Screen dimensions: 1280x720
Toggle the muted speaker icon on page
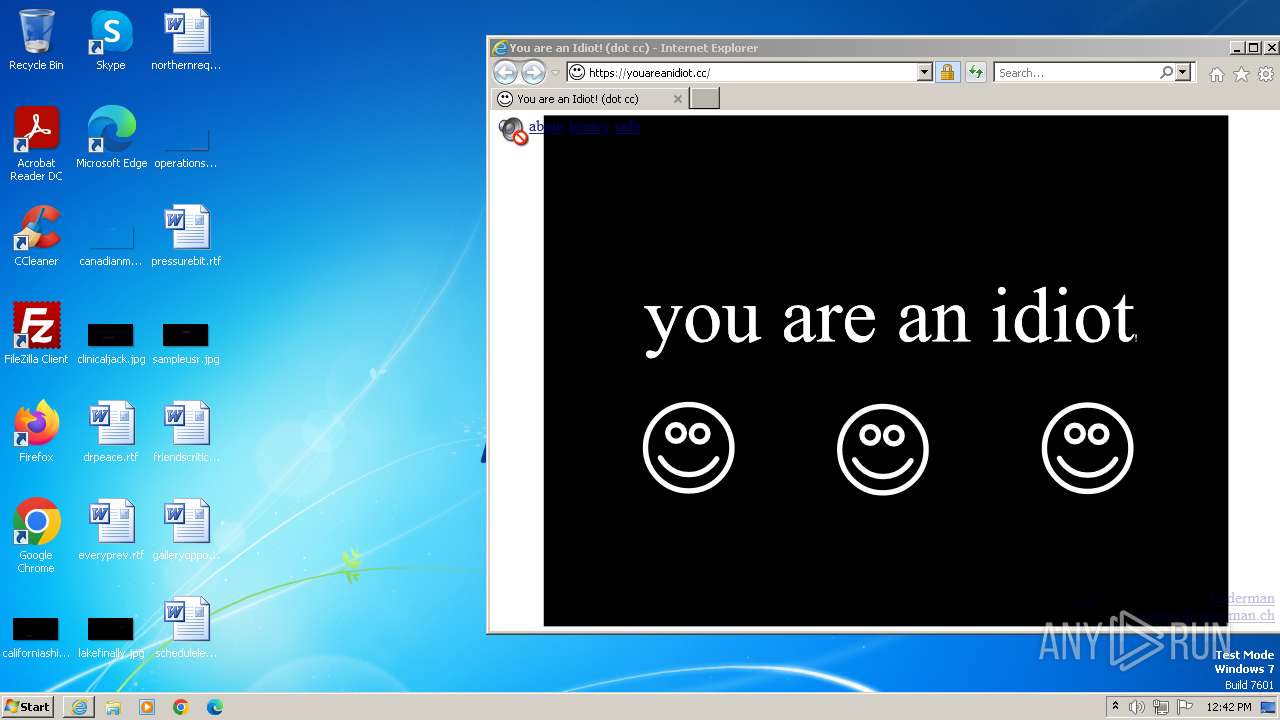click(x=512, y=131)
